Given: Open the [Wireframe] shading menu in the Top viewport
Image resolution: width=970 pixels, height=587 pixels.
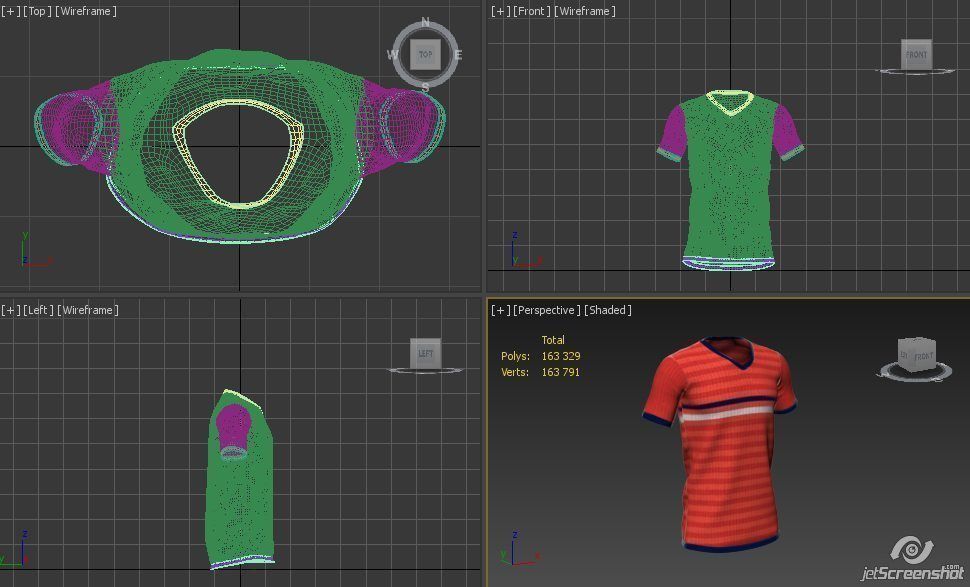Looking at the screenshot, I should pyautogui.click(x=85, y=11).
